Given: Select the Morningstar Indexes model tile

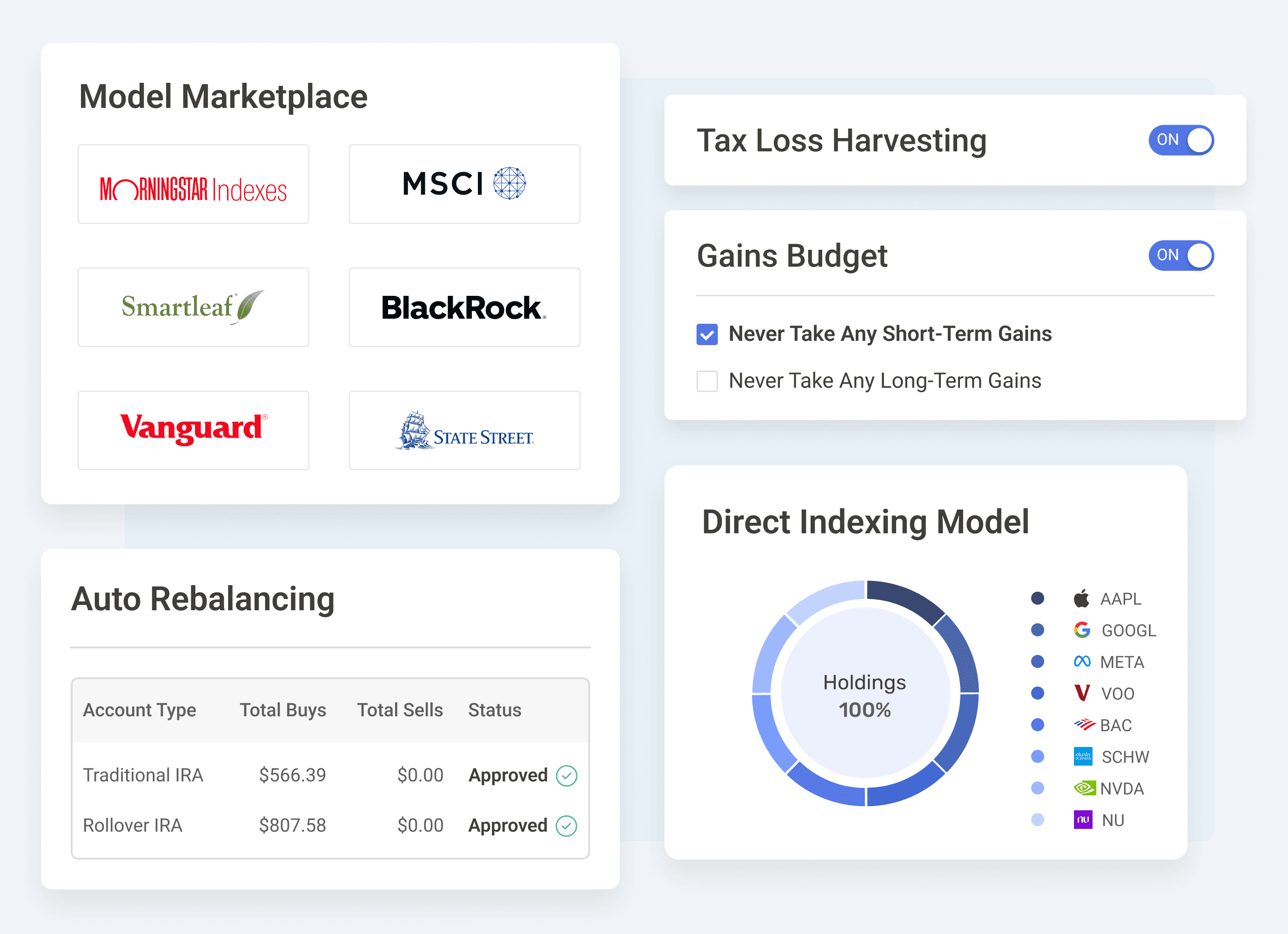Looking at the screenshot, I should [194, 184].
